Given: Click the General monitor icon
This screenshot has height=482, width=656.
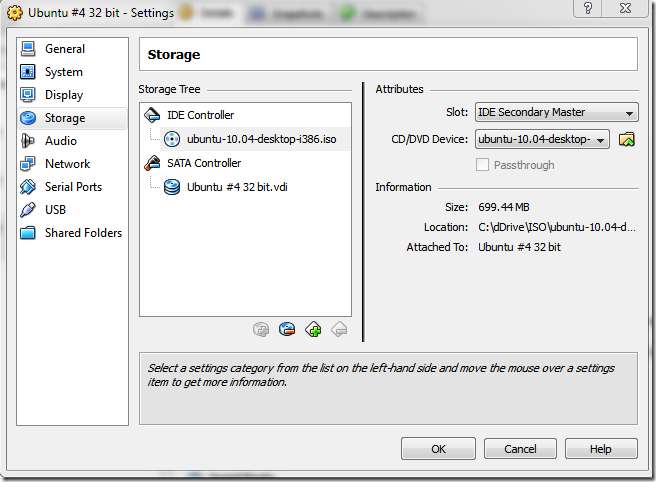Looking at the screenshot, I should [x=28, y=49].
